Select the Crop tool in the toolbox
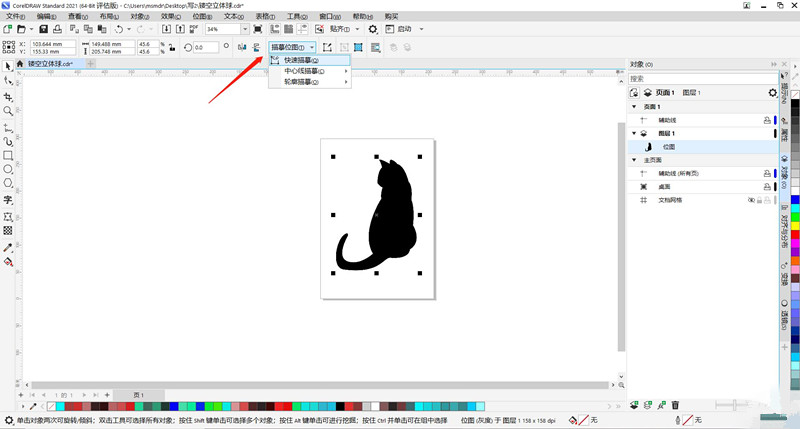 (x=8, y=97)
